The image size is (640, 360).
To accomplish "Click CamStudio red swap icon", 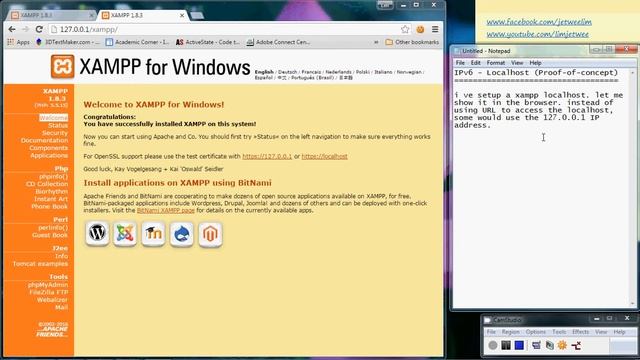I will [576, 345].
